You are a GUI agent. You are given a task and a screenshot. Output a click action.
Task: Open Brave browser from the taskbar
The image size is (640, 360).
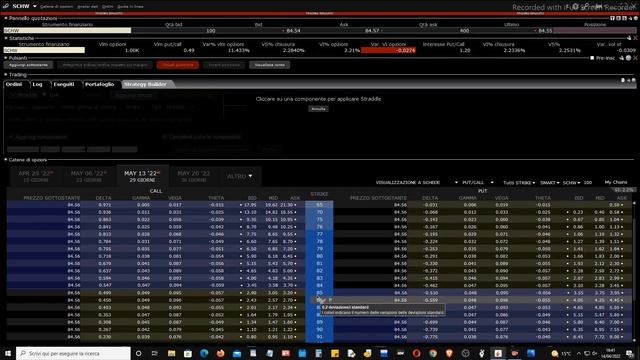pos(449,353)
